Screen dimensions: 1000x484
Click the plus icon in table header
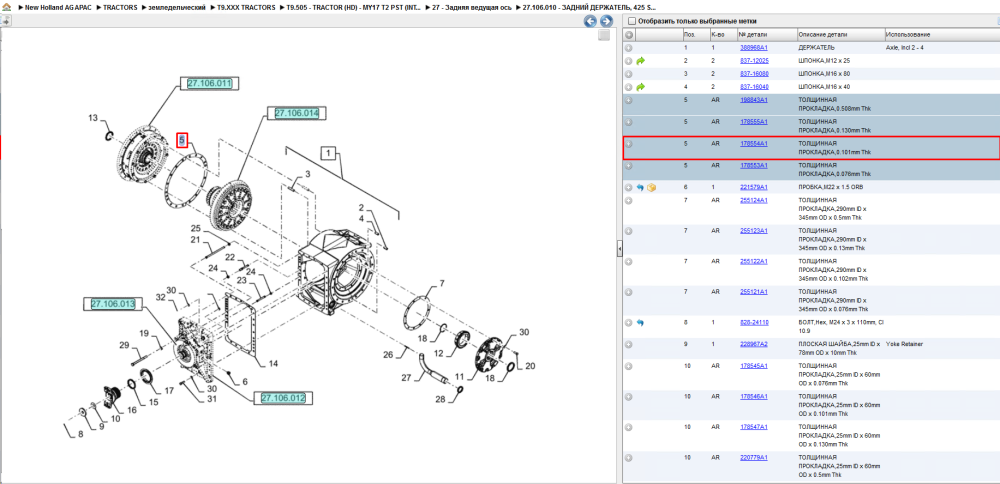click(629, 34)
